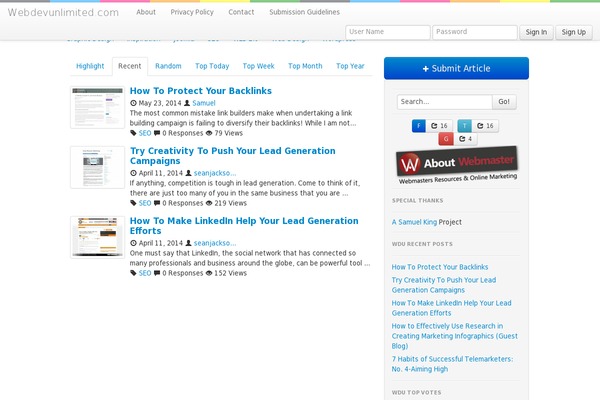Click the May 23, 2014 date

pos(160,103)
